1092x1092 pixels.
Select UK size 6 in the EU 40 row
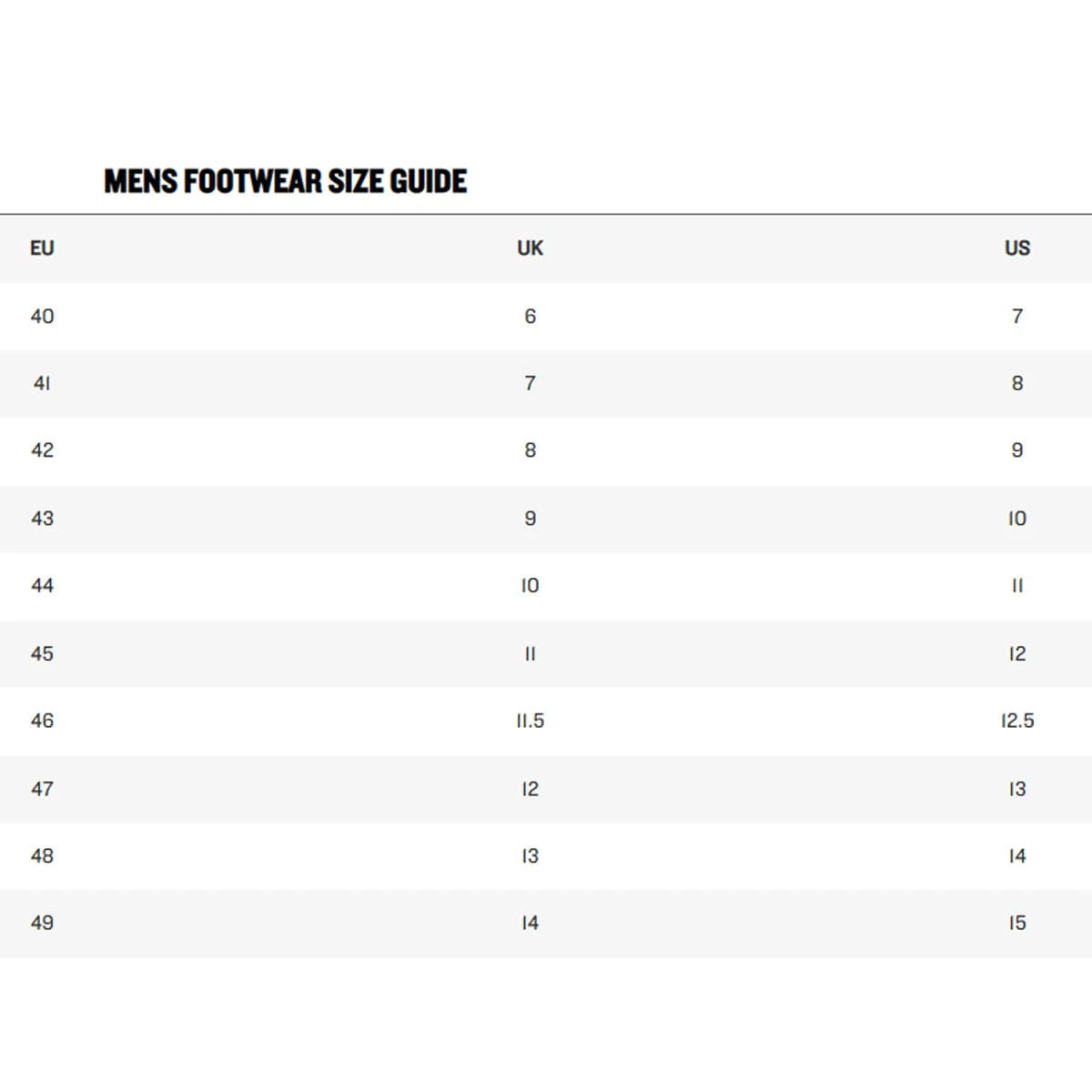click(x=530, y=317)
